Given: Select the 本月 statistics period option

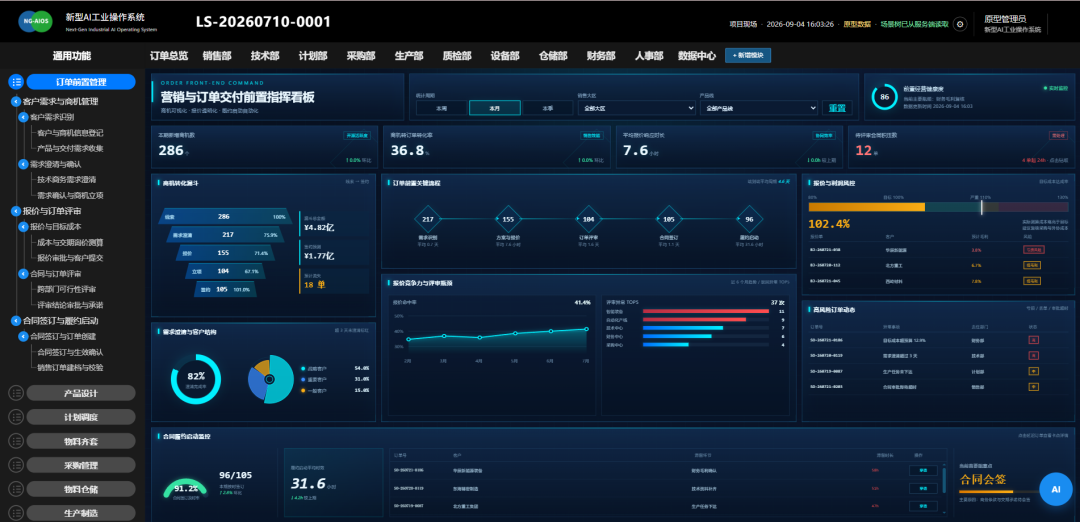Looking at the screenshot, I should pos(495,108).
